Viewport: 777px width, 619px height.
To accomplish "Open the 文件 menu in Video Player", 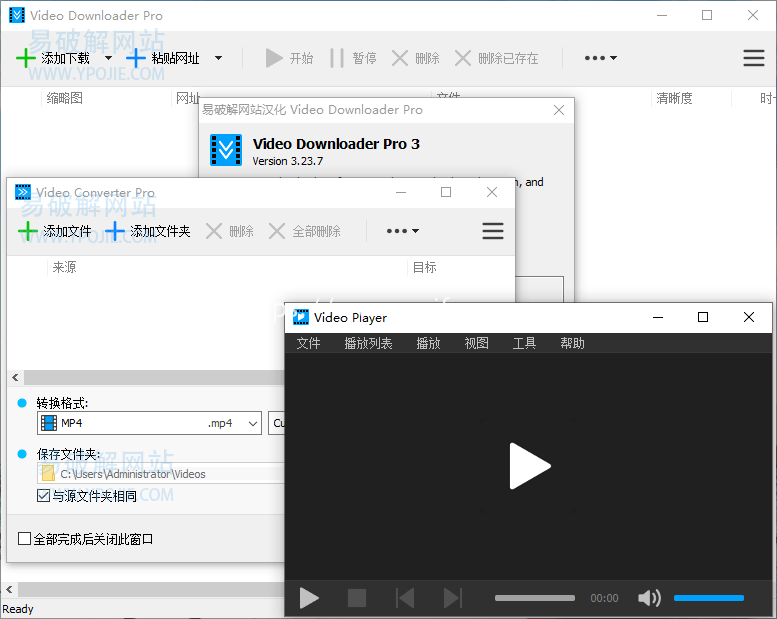I will pos(308,343).
